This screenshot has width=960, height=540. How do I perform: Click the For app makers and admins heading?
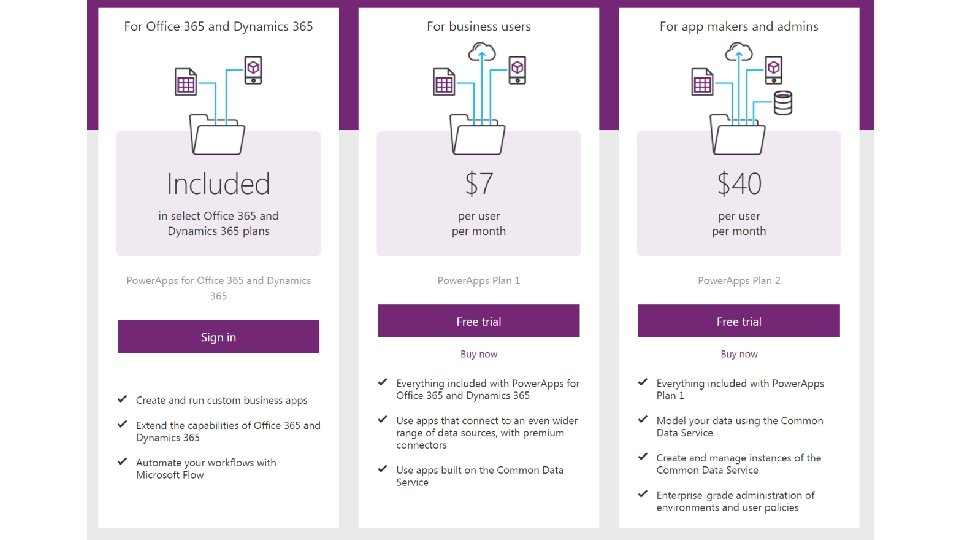(x=739, y=26)
